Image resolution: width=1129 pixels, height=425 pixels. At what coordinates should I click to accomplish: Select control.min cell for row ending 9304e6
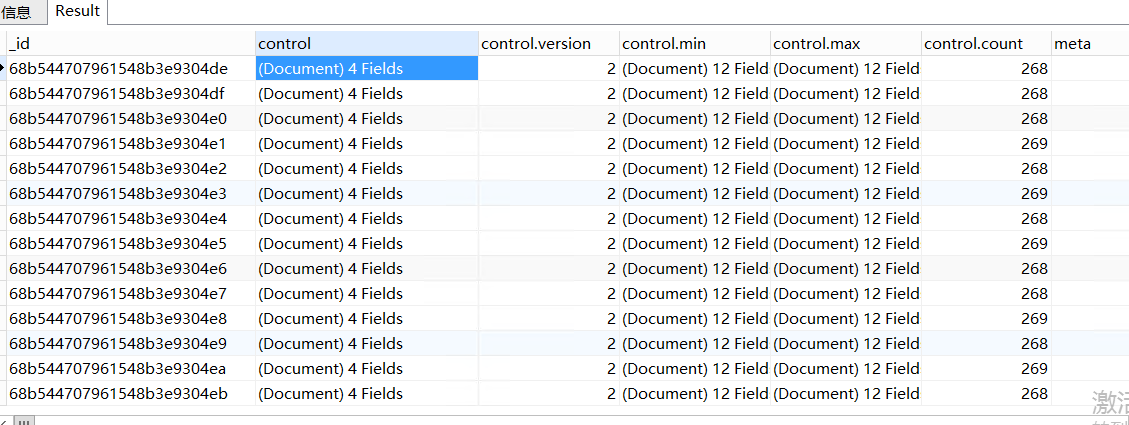696,269
